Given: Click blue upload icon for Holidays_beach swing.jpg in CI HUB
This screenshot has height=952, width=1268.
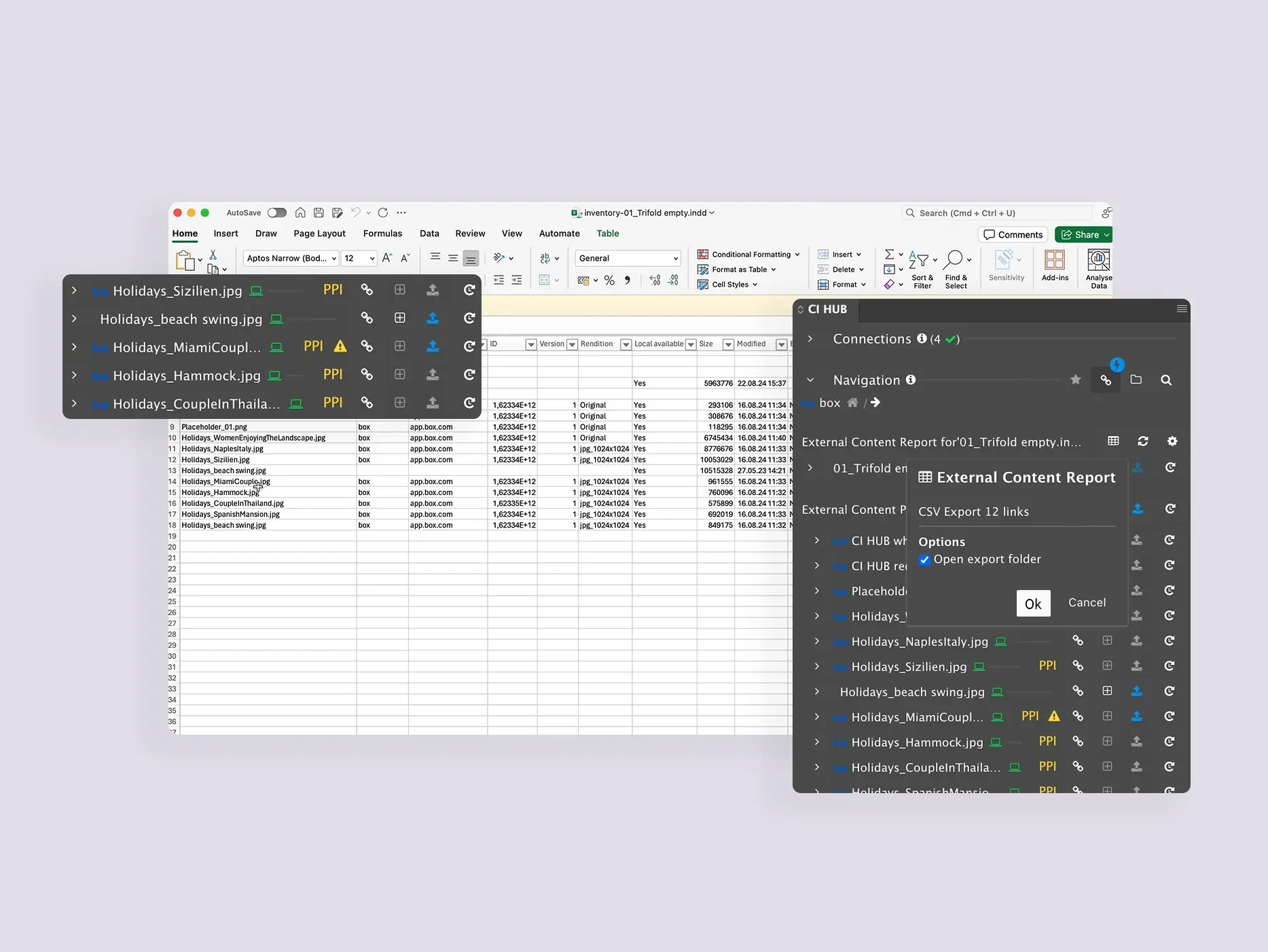Looking at the screenshot, I should point(1136,691).
